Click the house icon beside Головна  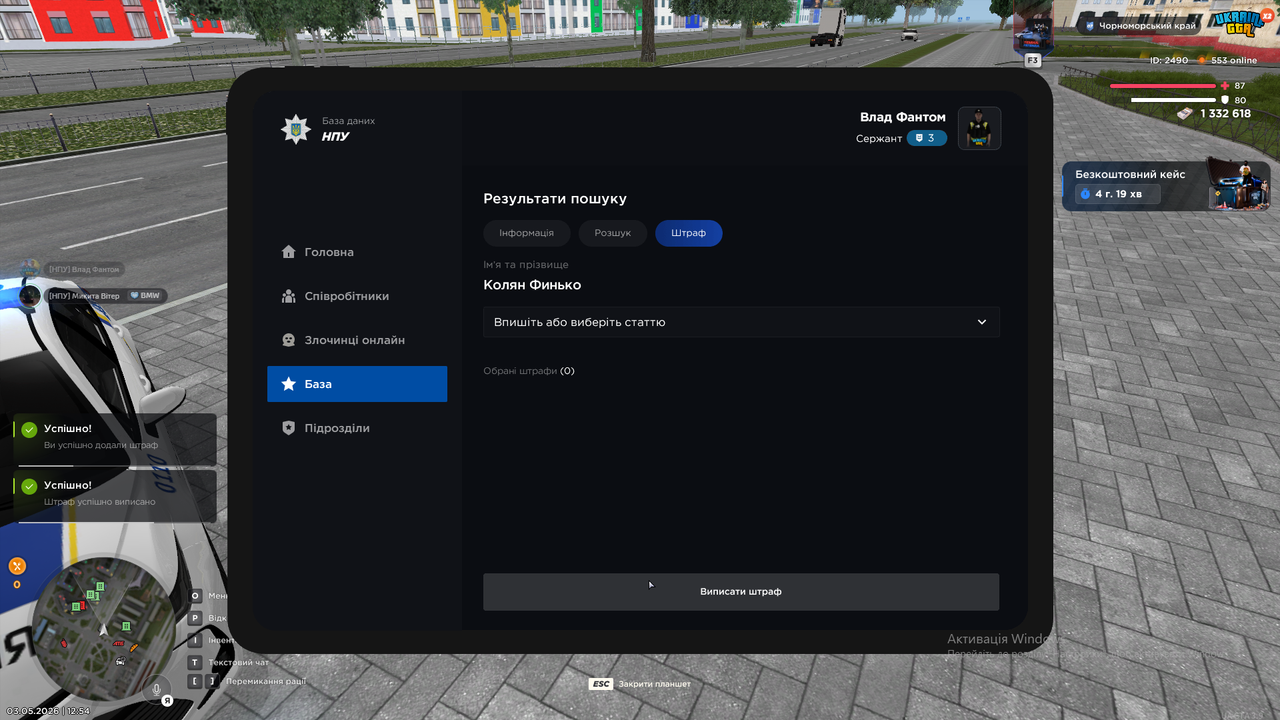pos(289,252)
